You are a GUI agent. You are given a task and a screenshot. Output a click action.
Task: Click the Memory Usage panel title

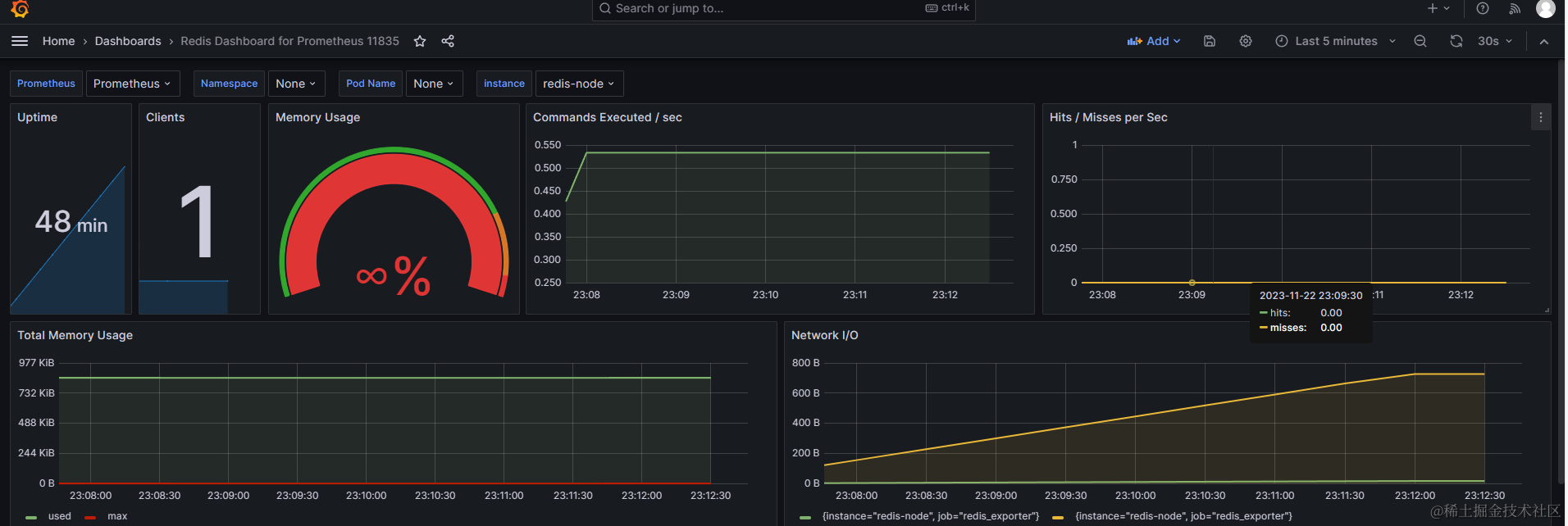coord(317,117)
